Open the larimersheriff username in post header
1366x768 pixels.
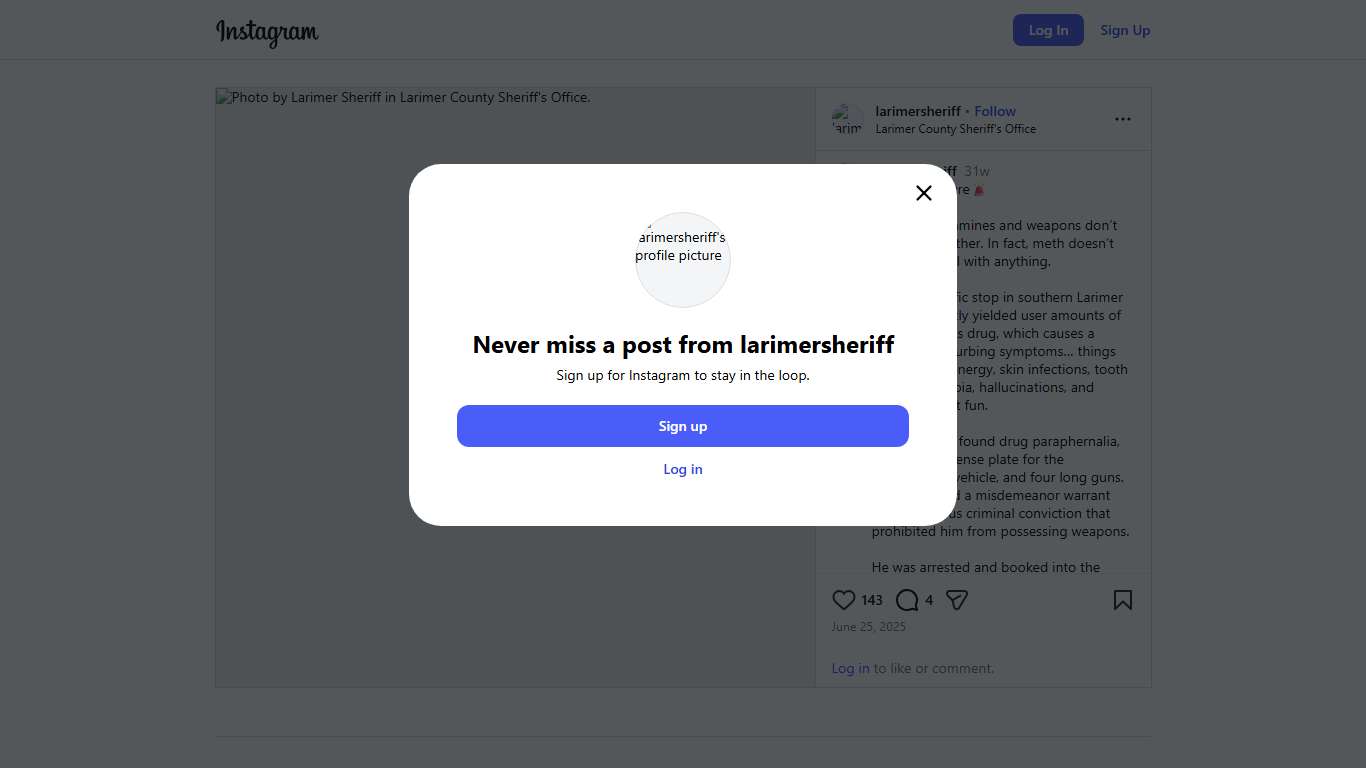tap(918, 111)
